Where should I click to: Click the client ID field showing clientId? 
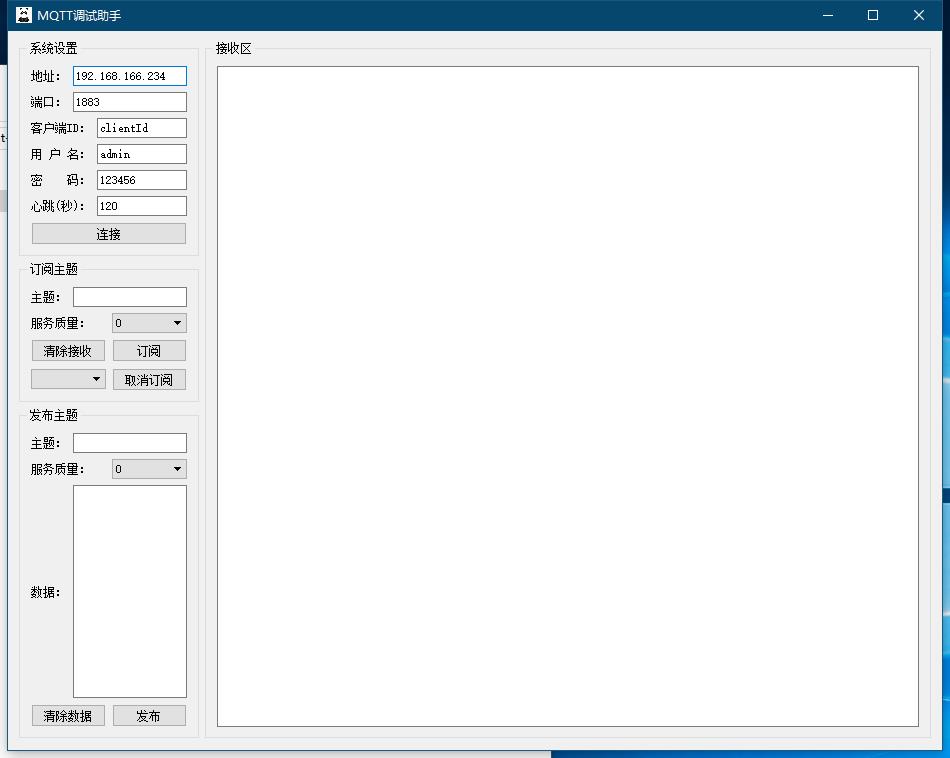coord(142,128)
